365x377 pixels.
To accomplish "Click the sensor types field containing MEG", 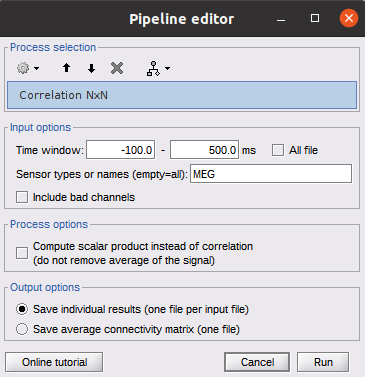I will pyautogui.click(x=271, y=174).
